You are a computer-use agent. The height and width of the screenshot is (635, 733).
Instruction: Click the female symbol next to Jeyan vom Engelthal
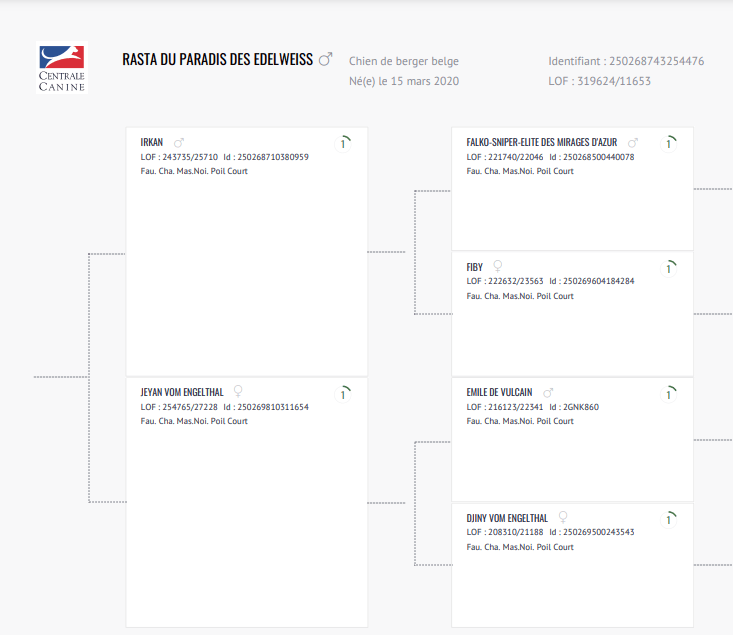pos(238,392)
